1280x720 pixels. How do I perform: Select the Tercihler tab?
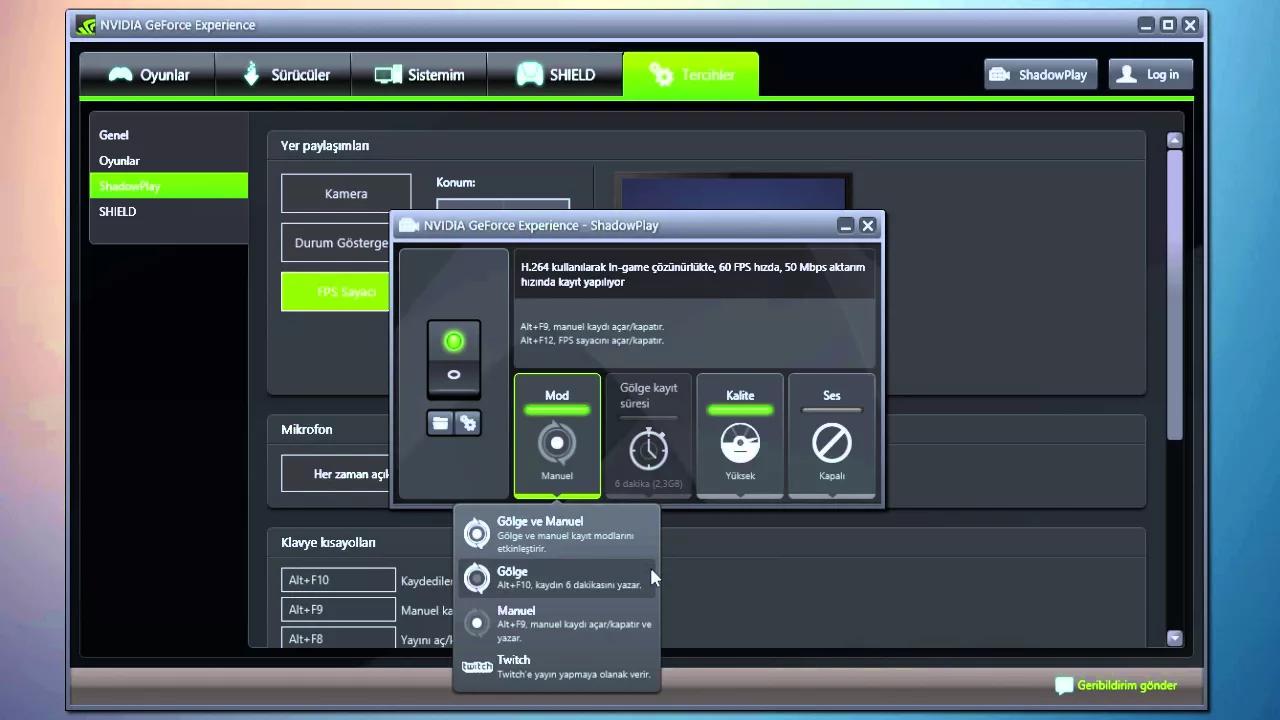691,74
